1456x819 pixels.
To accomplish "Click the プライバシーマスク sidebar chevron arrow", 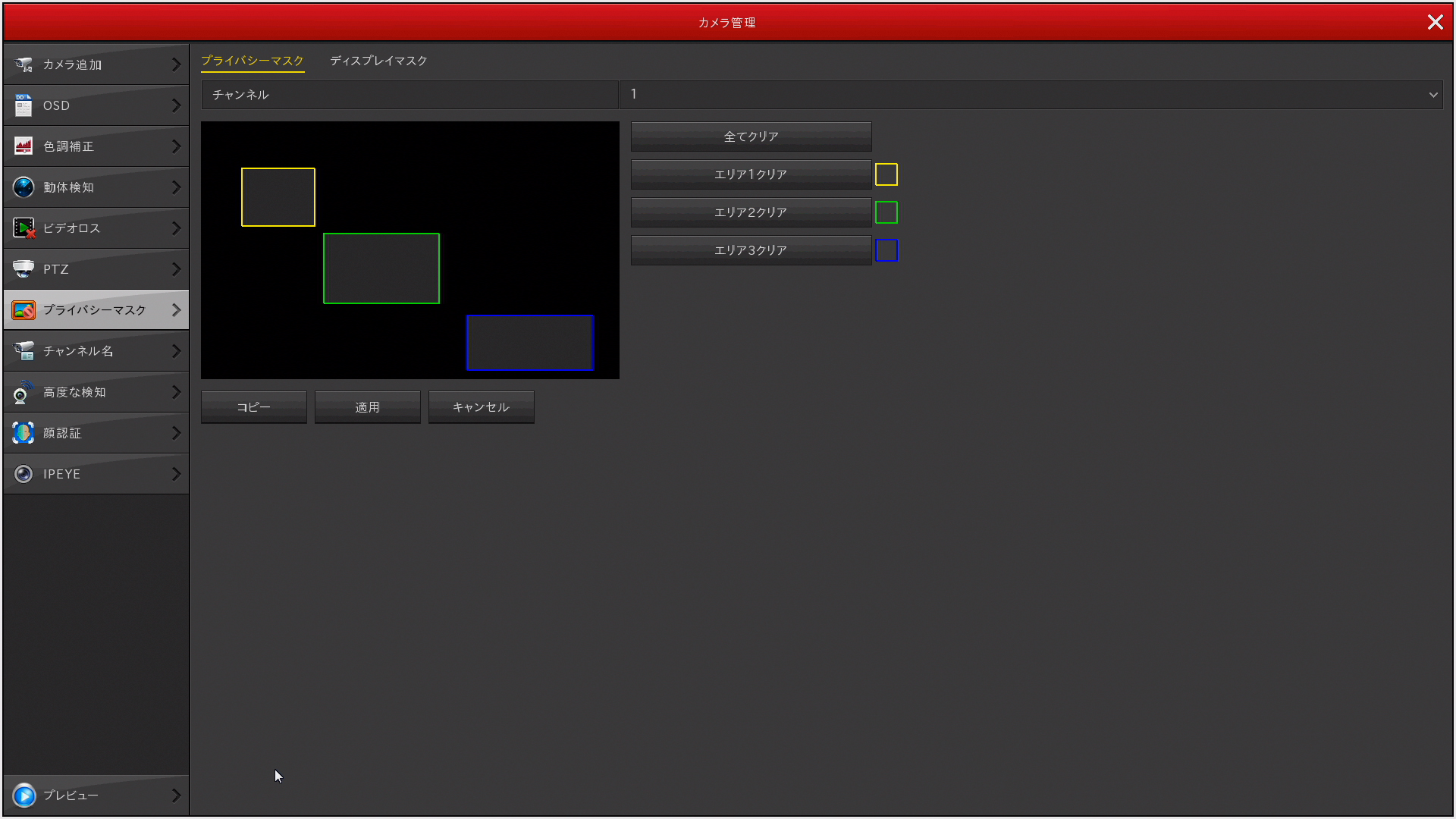I will click(x=176, y=310).
